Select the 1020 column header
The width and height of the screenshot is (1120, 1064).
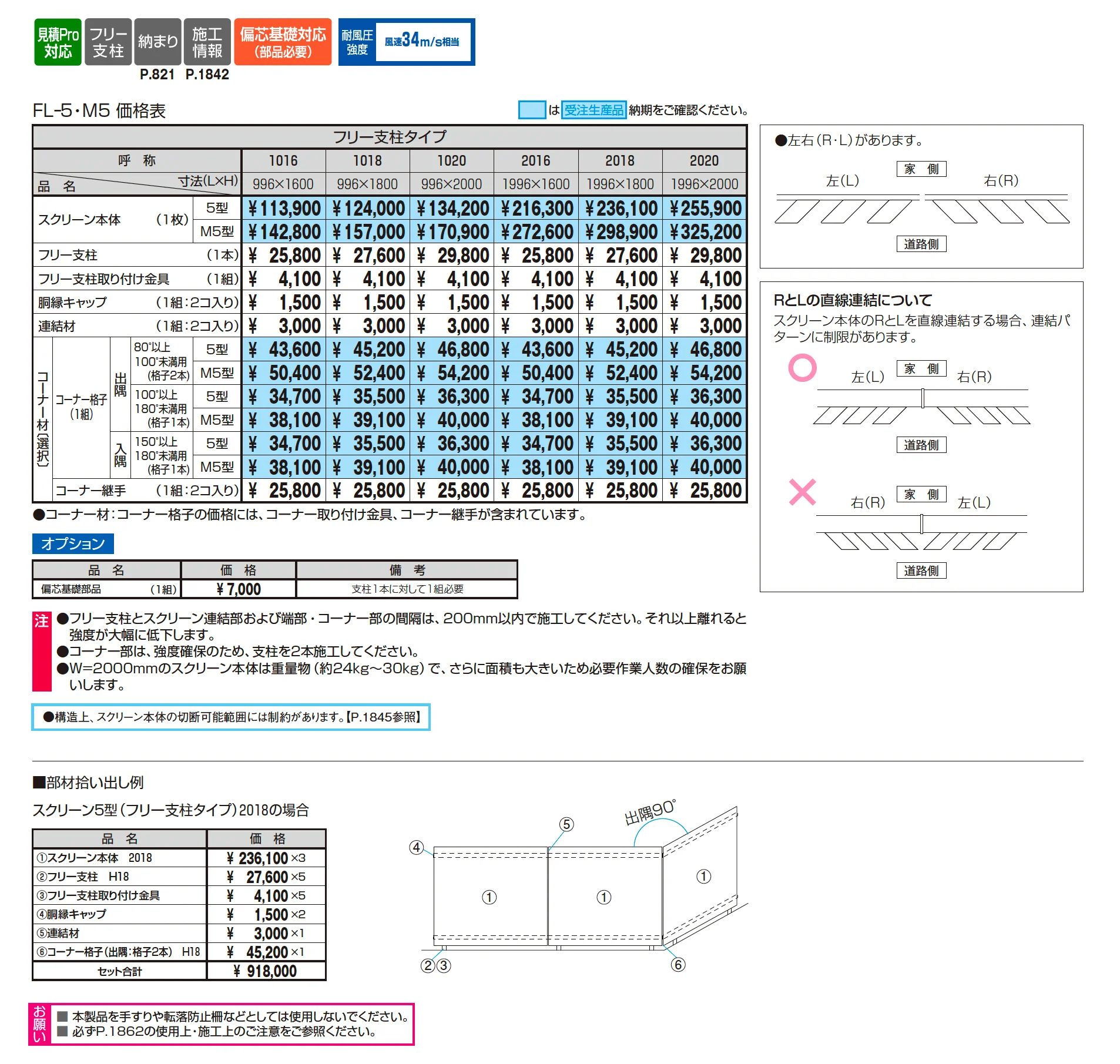tap(451, 160)
